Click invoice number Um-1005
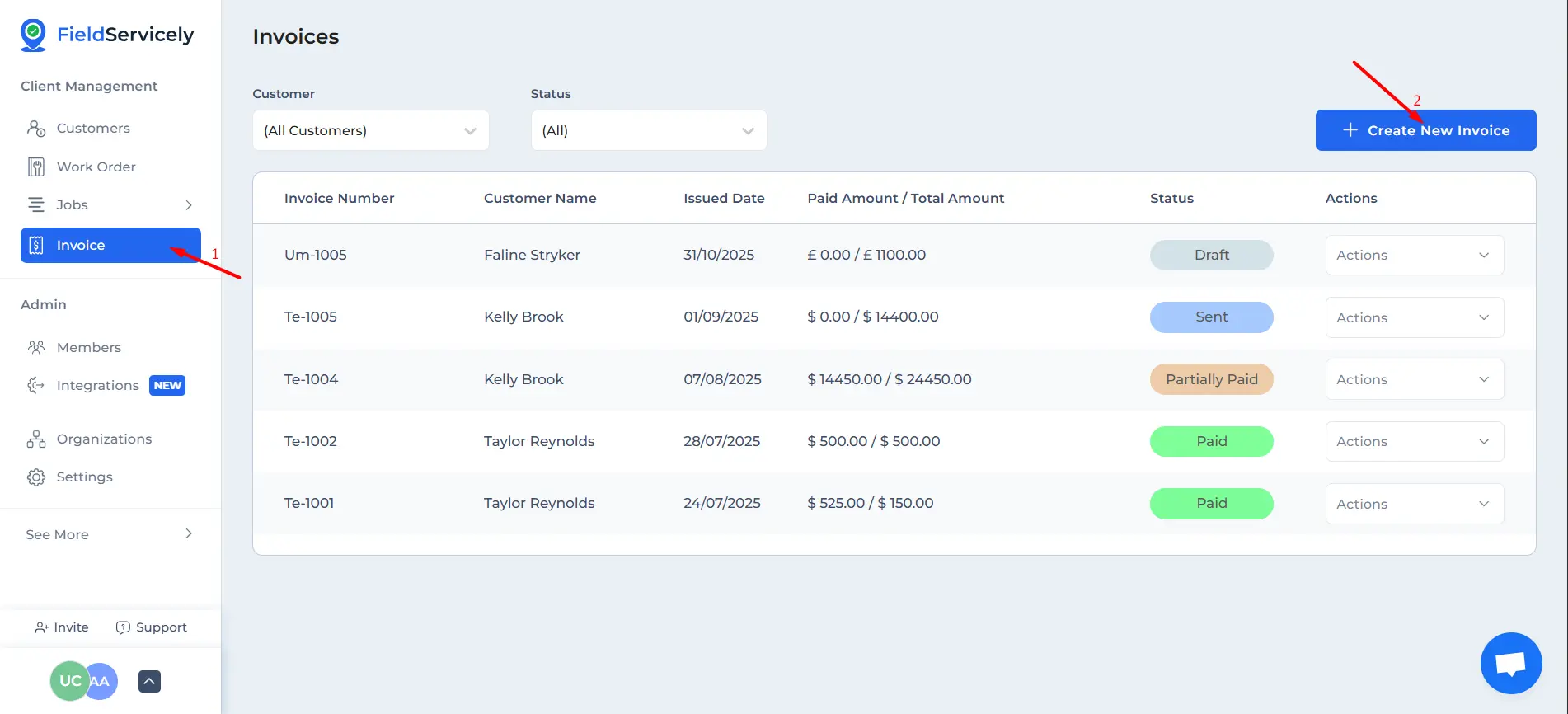This screenshot has width=1568, height=714. [315, 255]
